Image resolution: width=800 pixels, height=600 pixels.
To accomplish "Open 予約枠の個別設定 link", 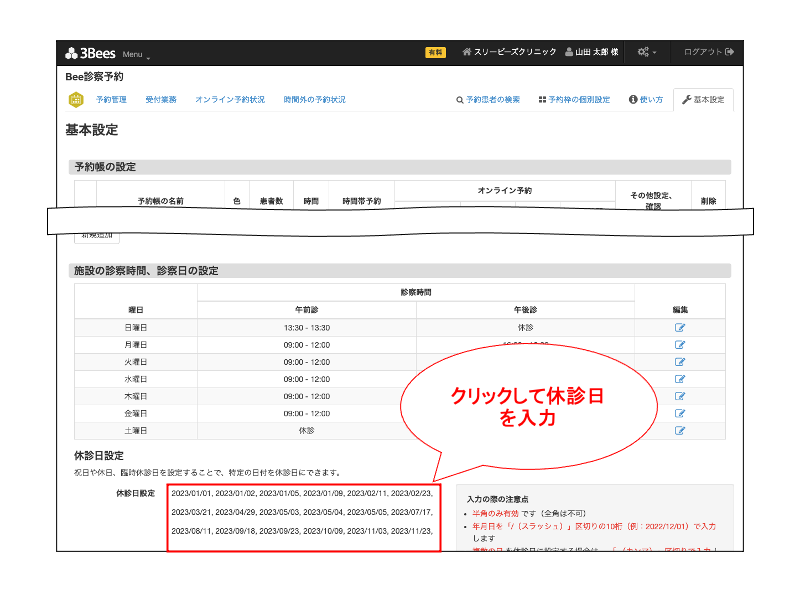I will [x=574, y=100].
